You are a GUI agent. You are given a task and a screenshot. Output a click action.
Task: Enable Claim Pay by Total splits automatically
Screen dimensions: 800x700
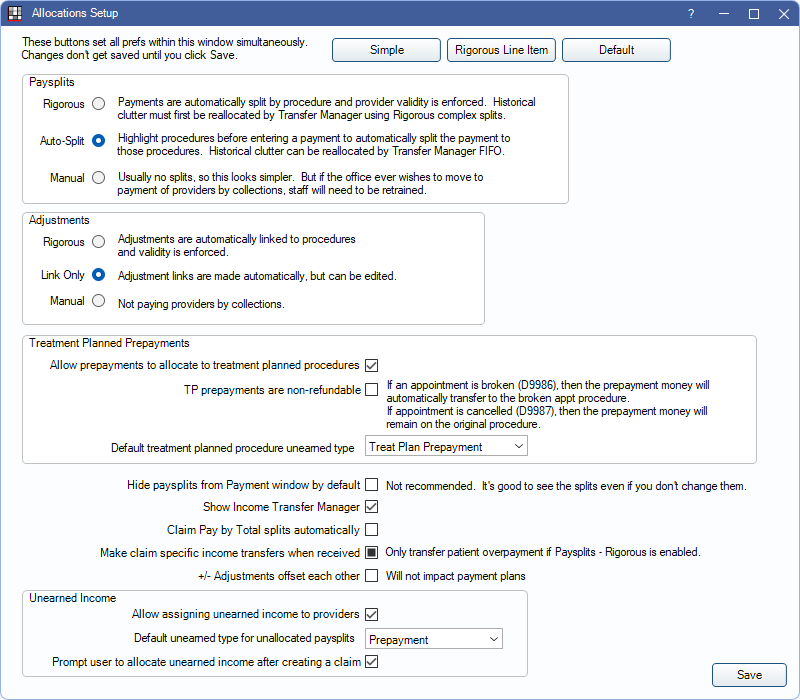point(371,529)
